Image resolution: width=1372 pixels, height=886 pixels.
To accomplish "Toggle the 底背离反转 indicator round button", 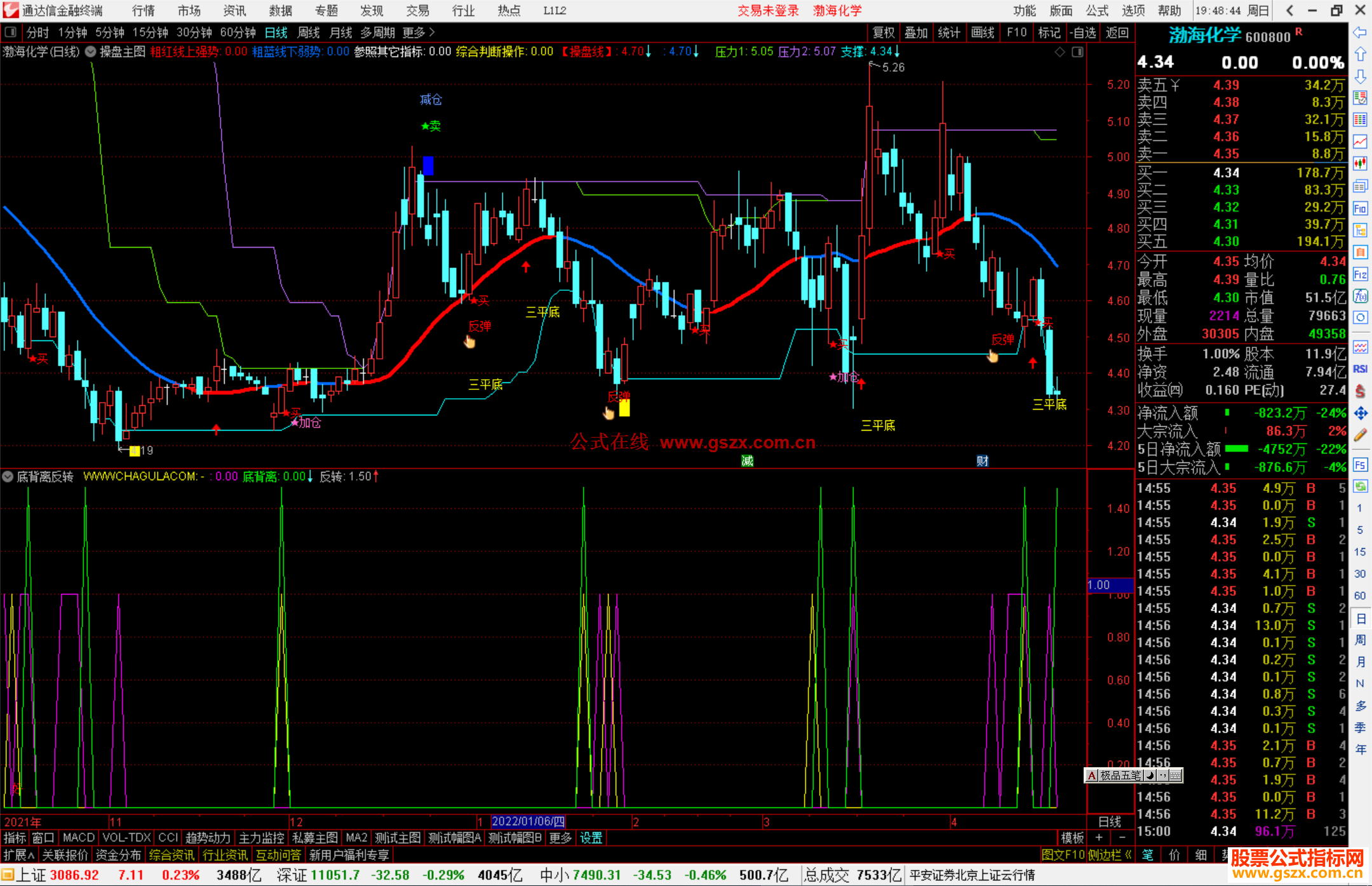I will click(8, 476).
